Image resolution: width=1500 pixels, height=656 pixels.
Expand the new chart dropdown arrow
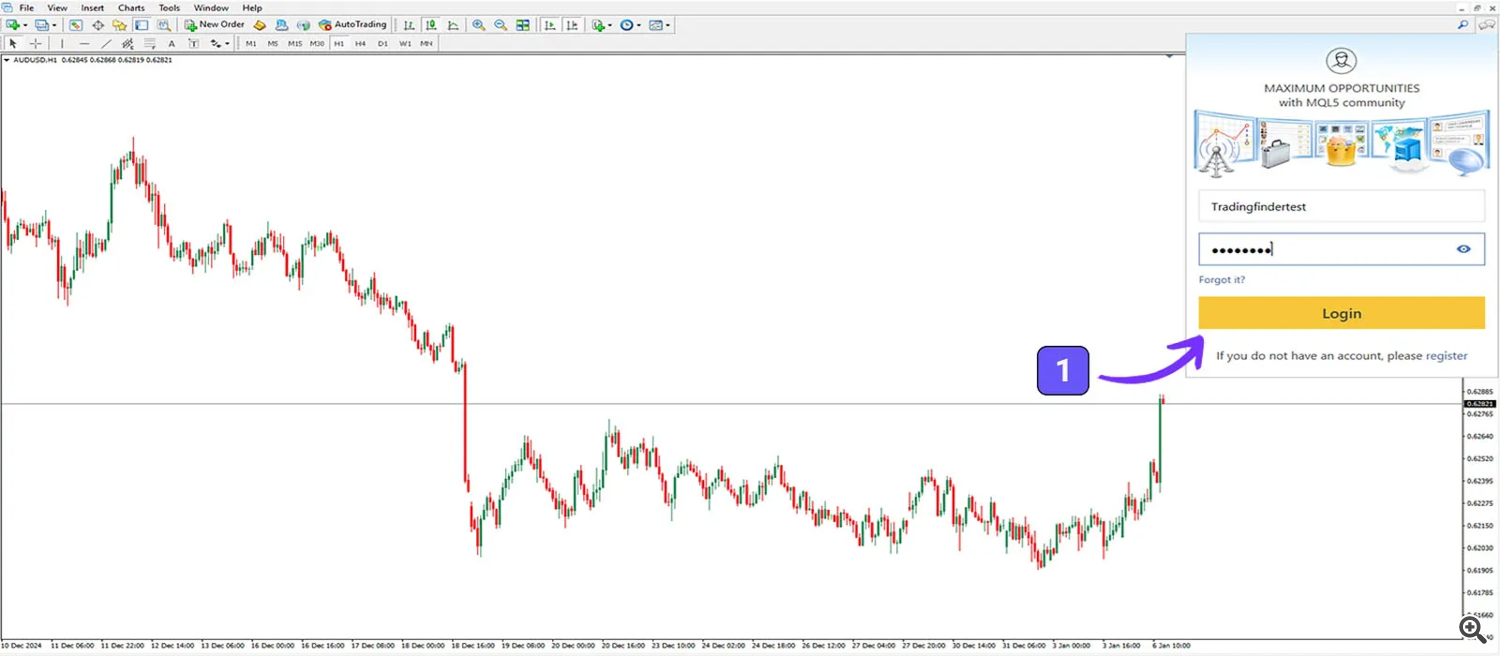click(25, 25)
